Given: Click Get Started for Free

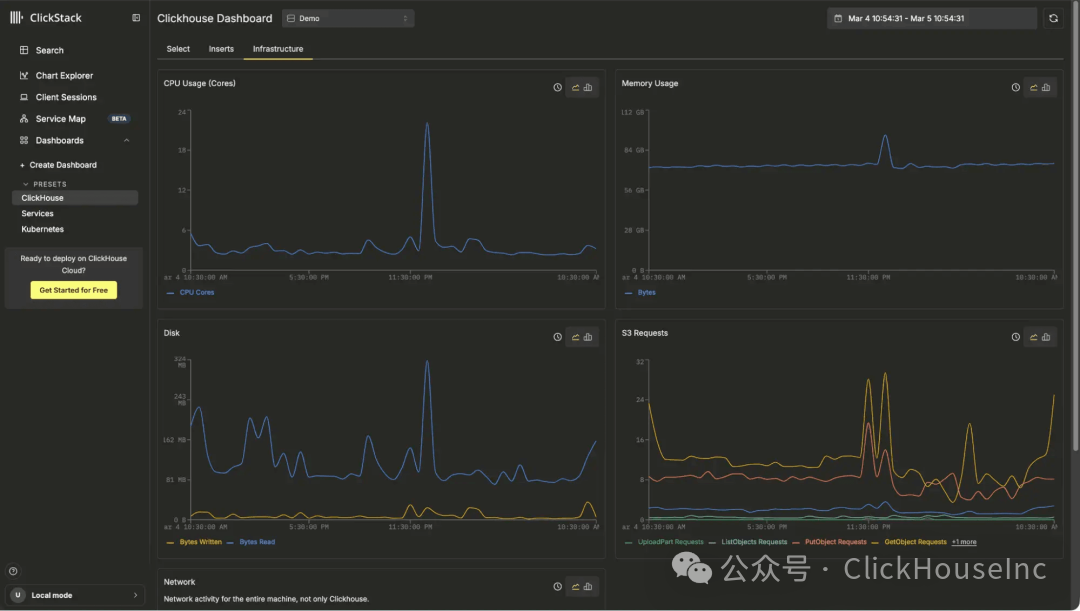Looking at the screenshot, I should (x=74, y=290).
